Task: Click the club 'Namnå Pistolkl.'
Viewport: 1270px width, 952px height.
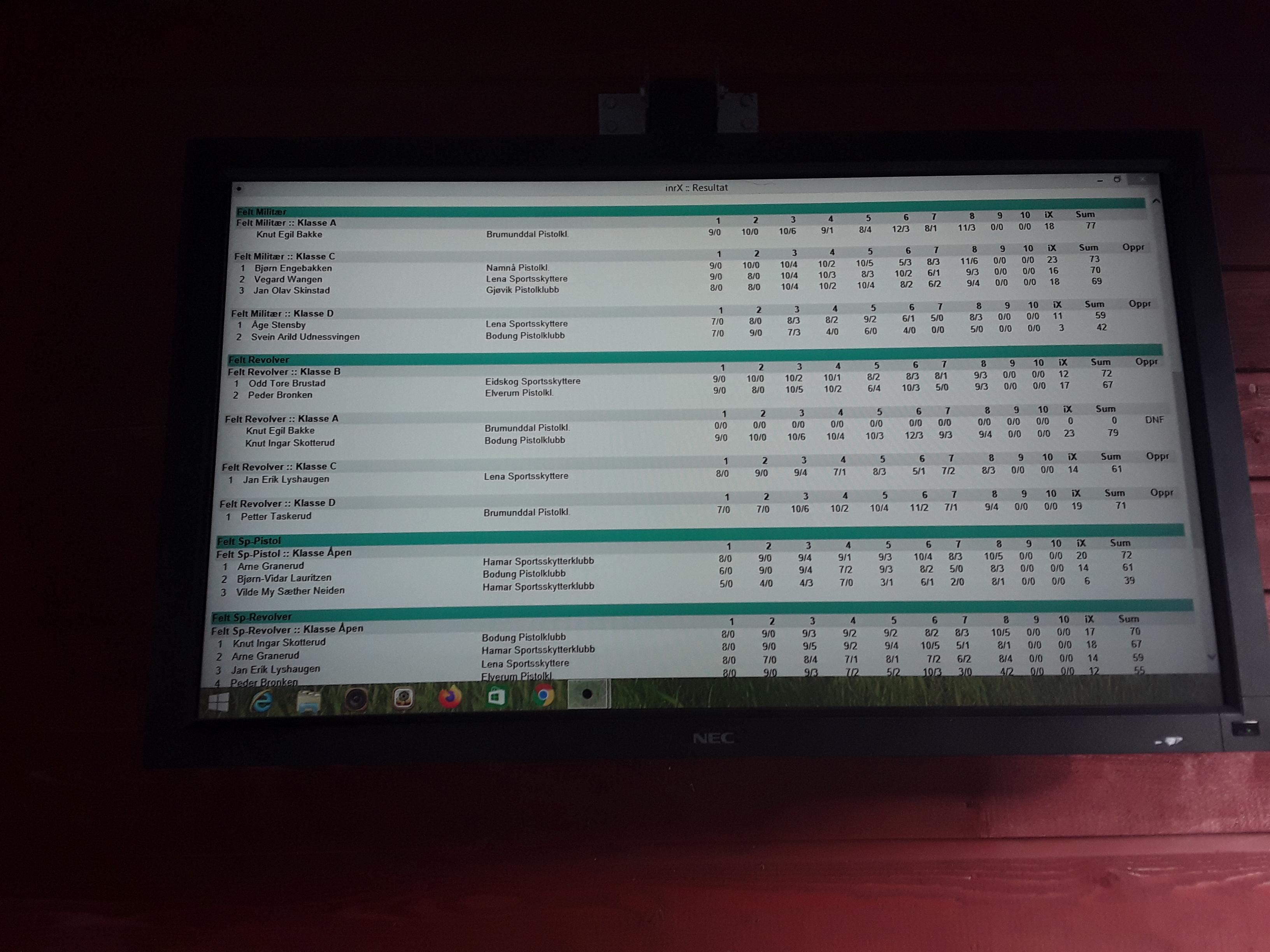Action: click(517, 268)
